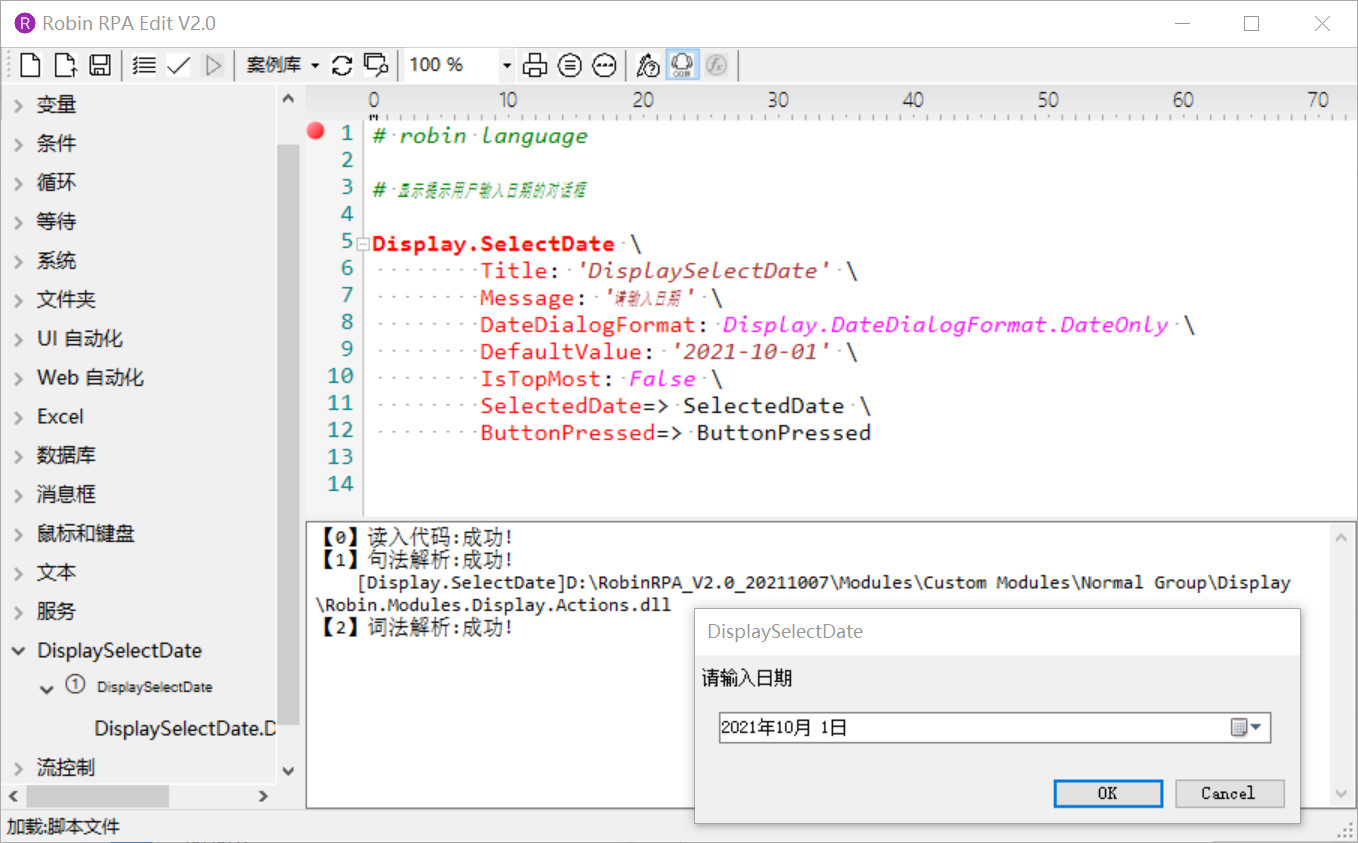1358x843 pixels.
Task: Collapse the DisplaySelectDate category
Action: (18, 651)
